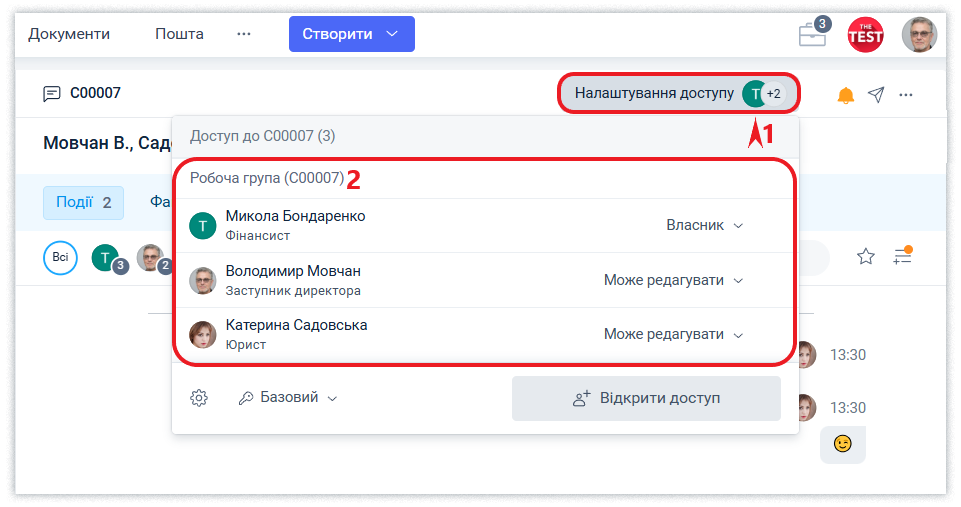Click the red THE TEST company logo
Screen dimensions: 961x507
(x=865, y=35)
